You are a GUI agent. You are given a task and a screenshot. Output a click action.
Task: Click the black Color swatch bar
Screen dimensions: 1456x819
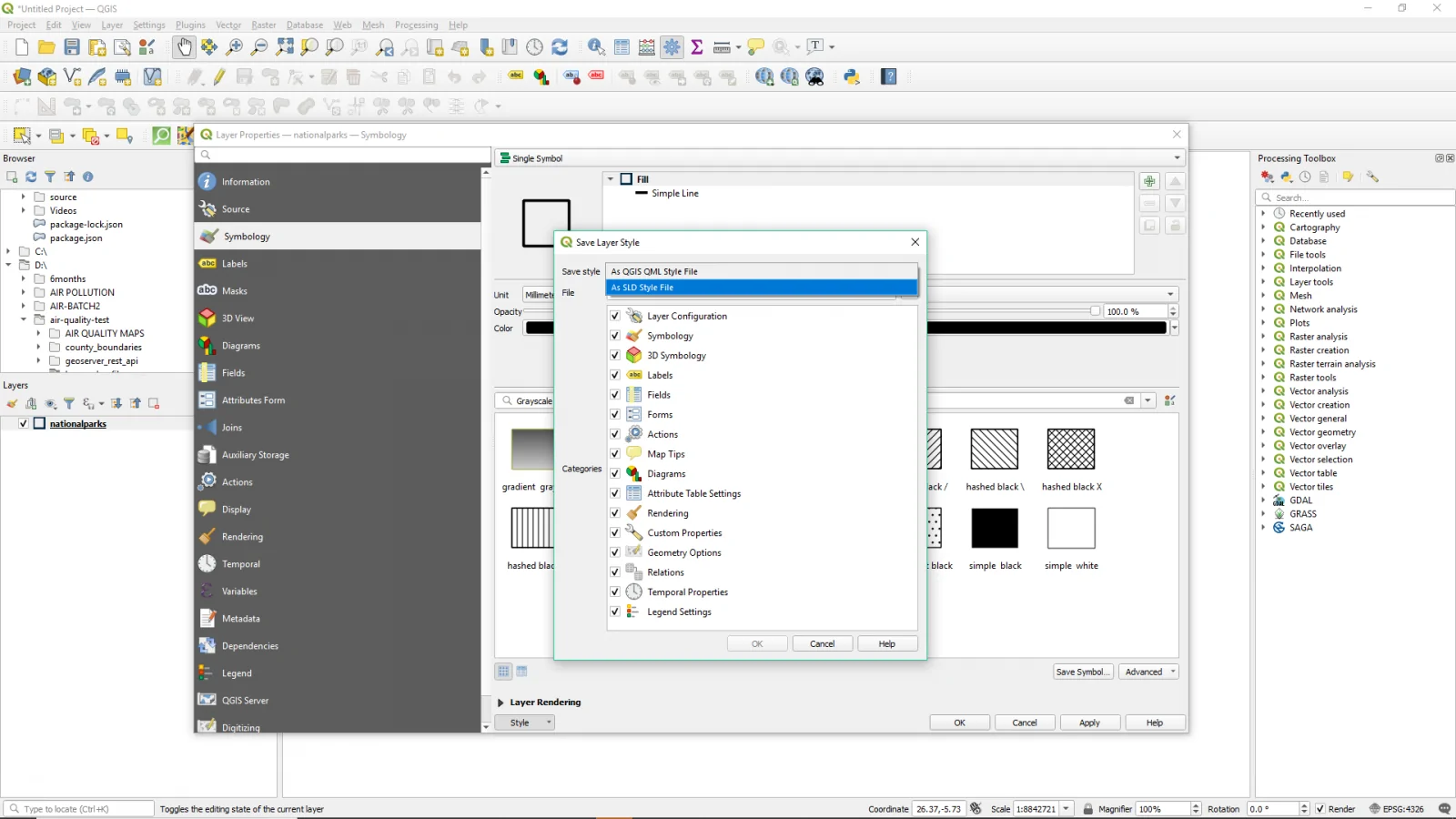[846, 328]
